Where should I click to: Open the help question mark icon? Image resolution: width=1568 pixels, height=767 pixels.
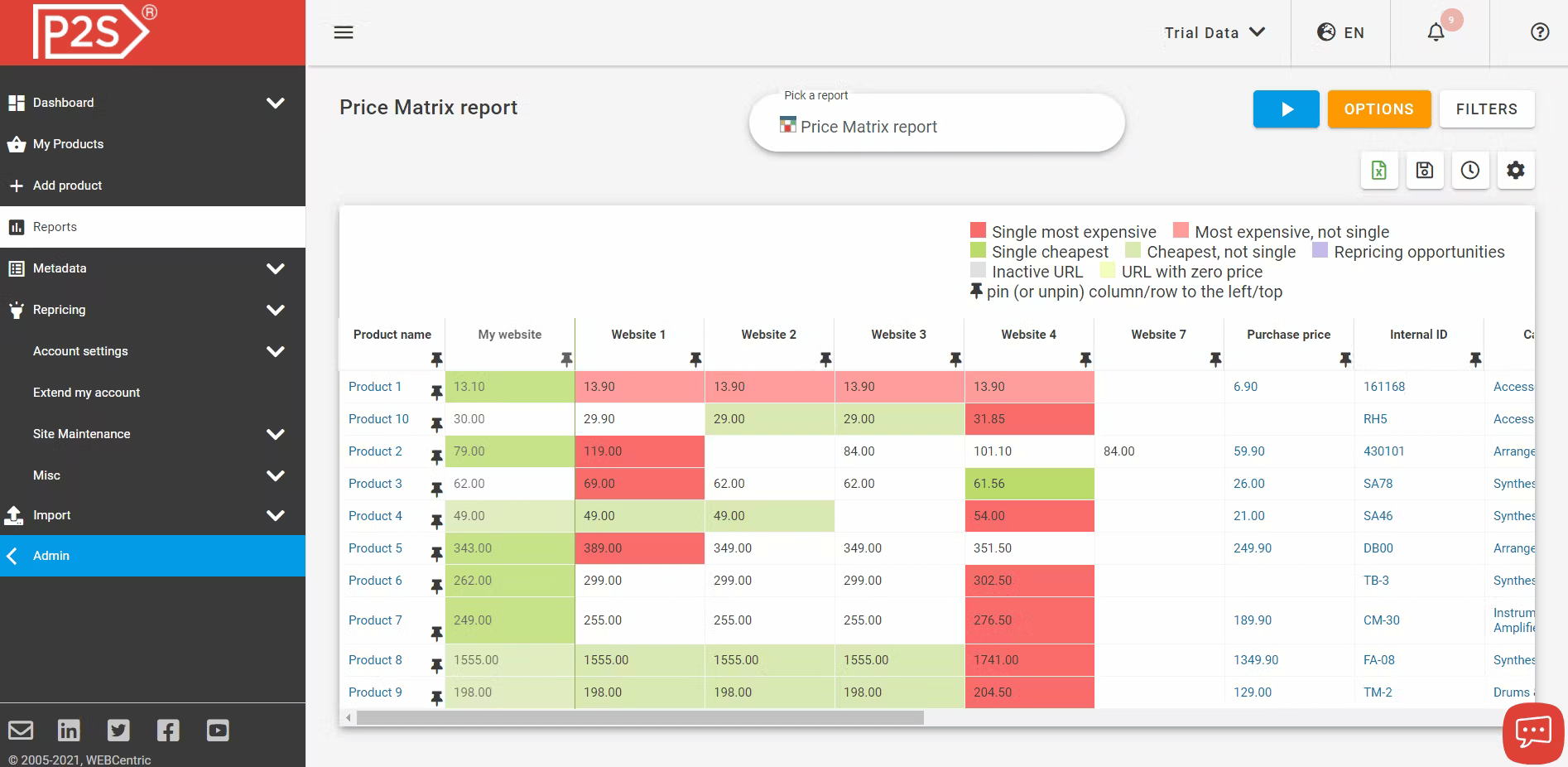coord(1540,31)
